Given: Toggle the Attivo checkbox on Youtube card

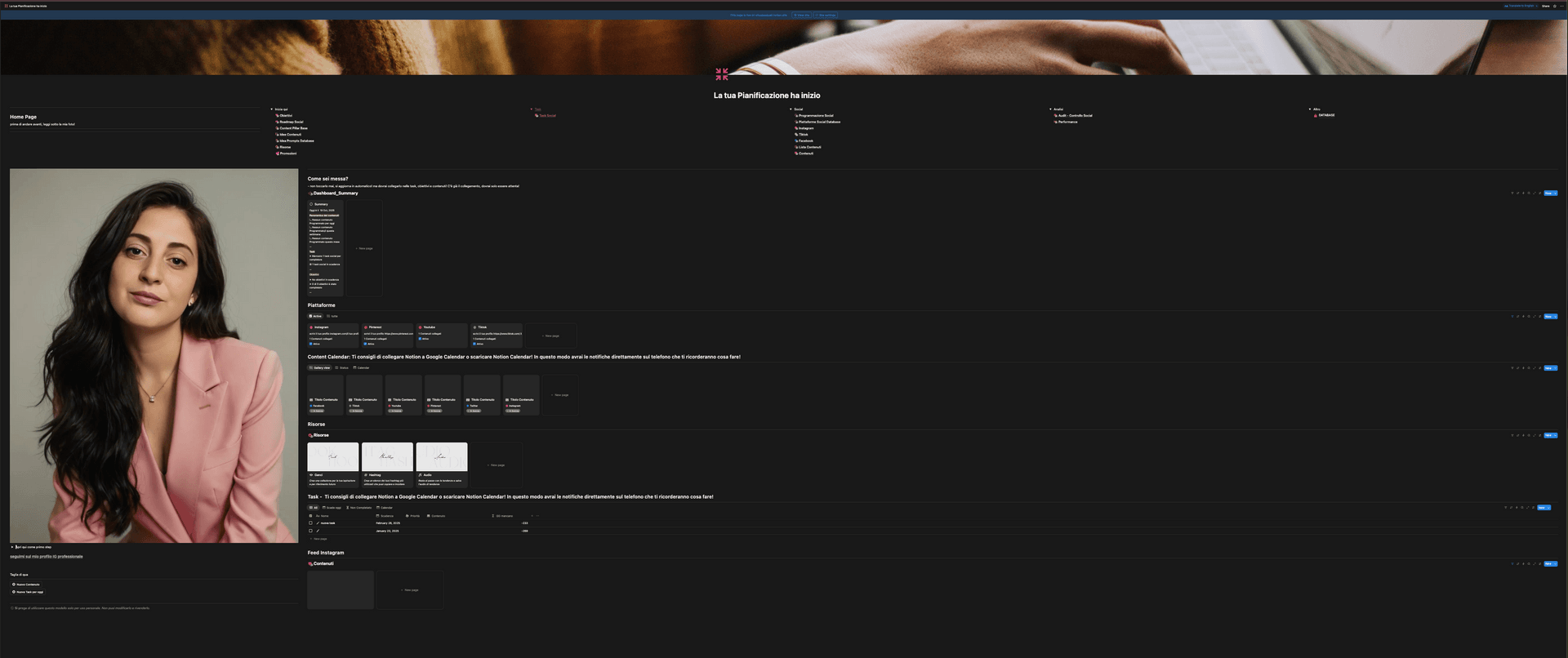Looking at the screenshot, I should coord(420,339).
